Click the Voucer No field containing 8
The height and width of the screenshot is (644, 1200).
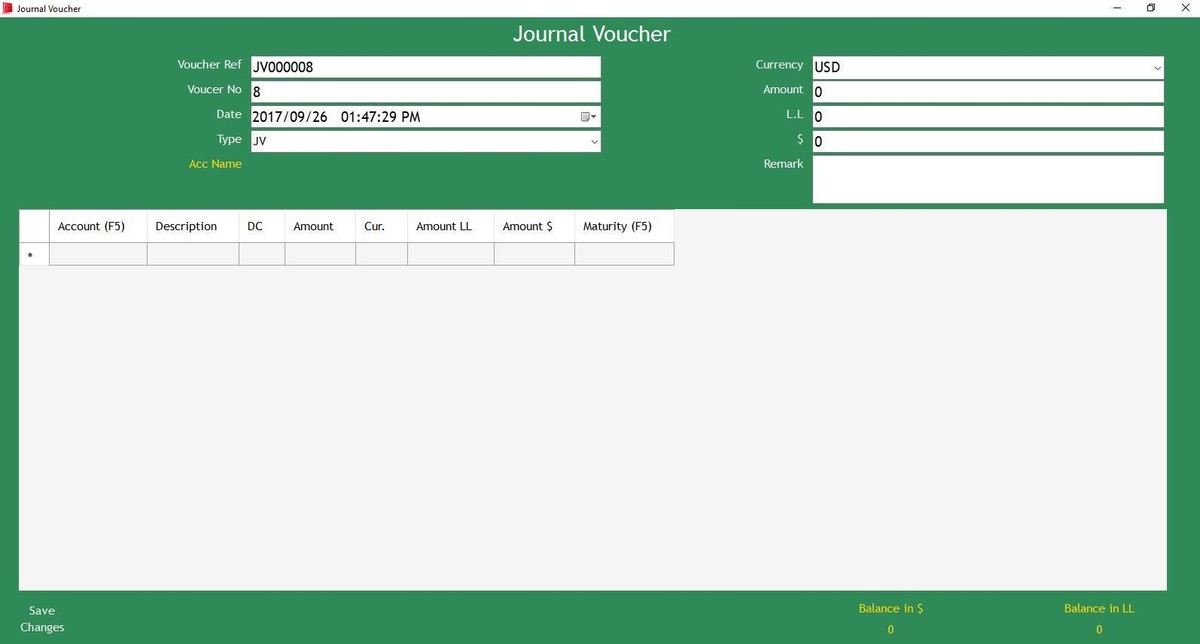point(426,92)
